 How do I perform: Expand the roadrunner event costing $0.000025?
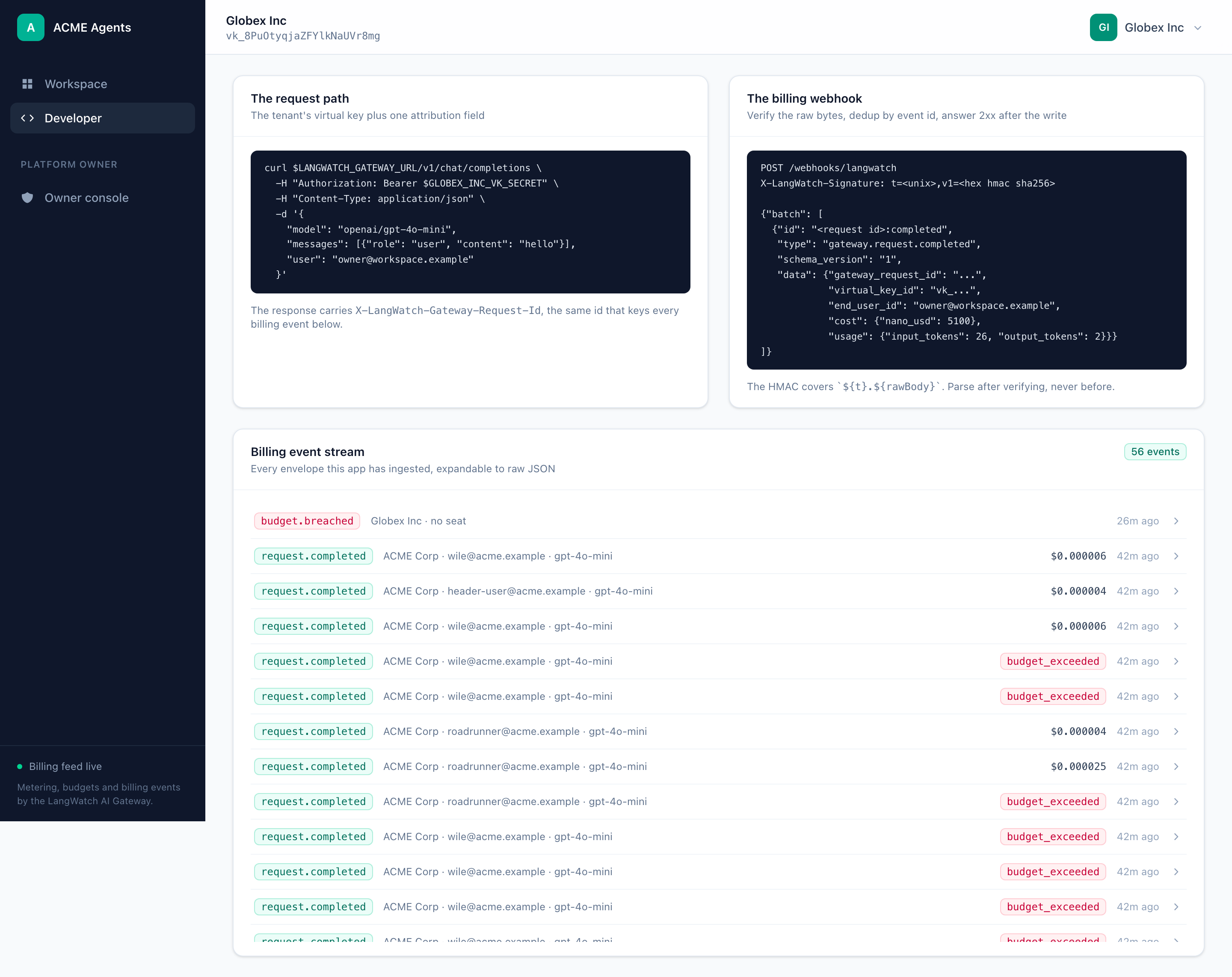pos(718,767)
